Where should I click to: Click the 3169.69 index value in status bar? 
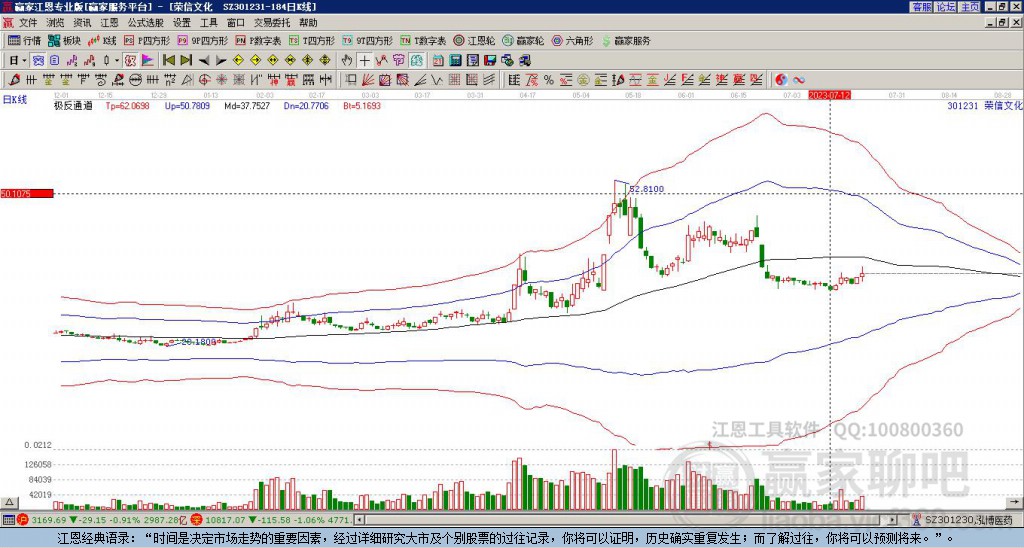point(50,520)
